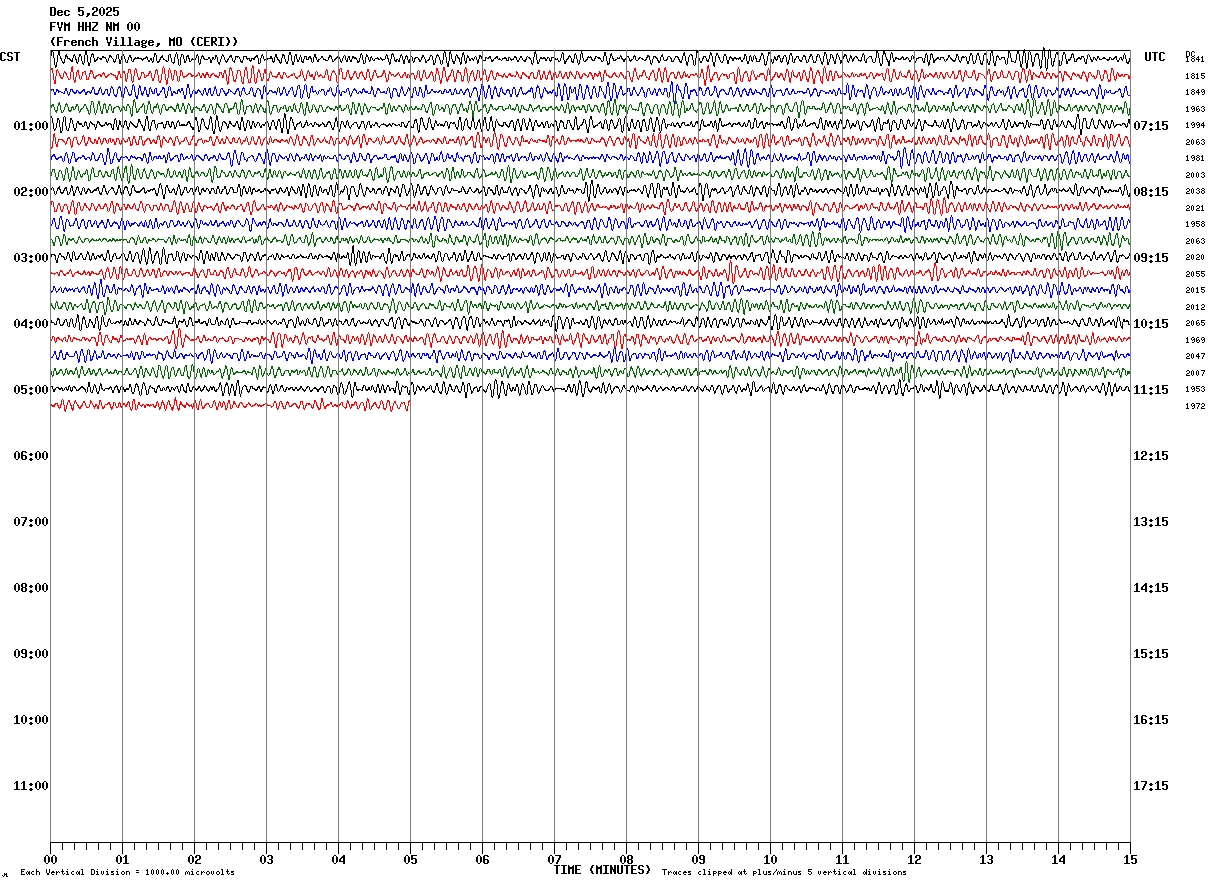Click the minute axis tick label '03'
This screenshot has width=1210, height=886.
point(266,860)
